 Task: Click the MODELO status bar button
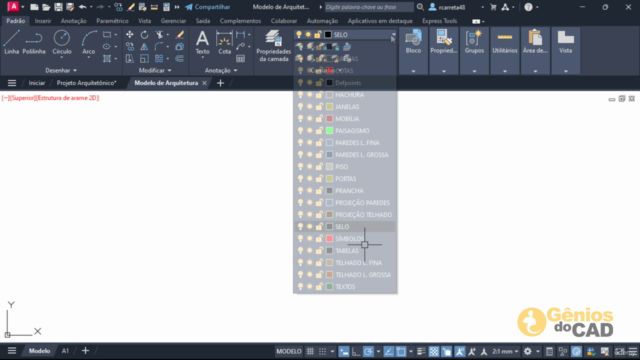(x=289, y=351)
